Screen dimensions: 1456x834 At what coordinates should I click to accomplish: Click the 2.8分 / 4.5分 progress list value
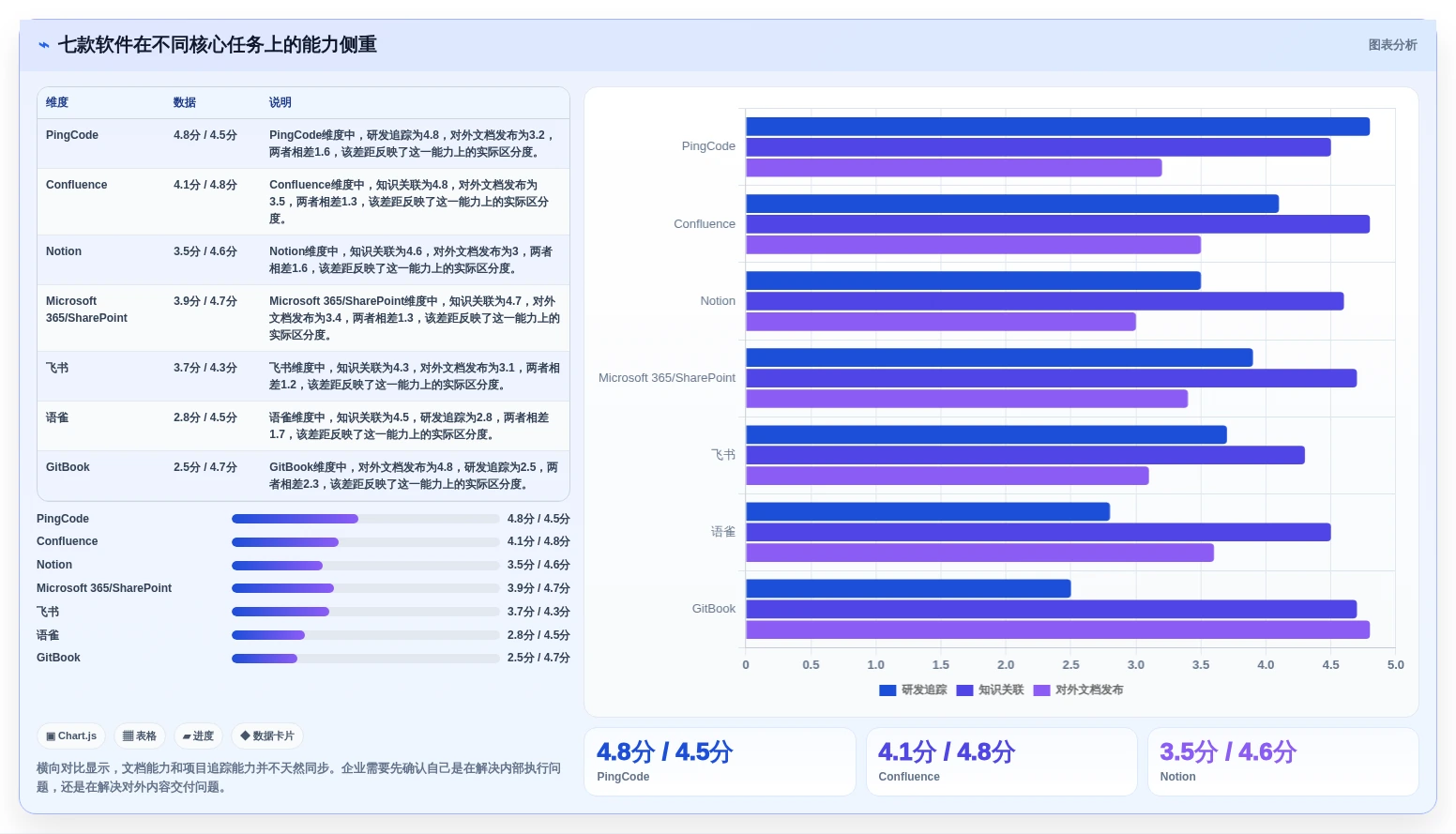click(x=538, y=635)
